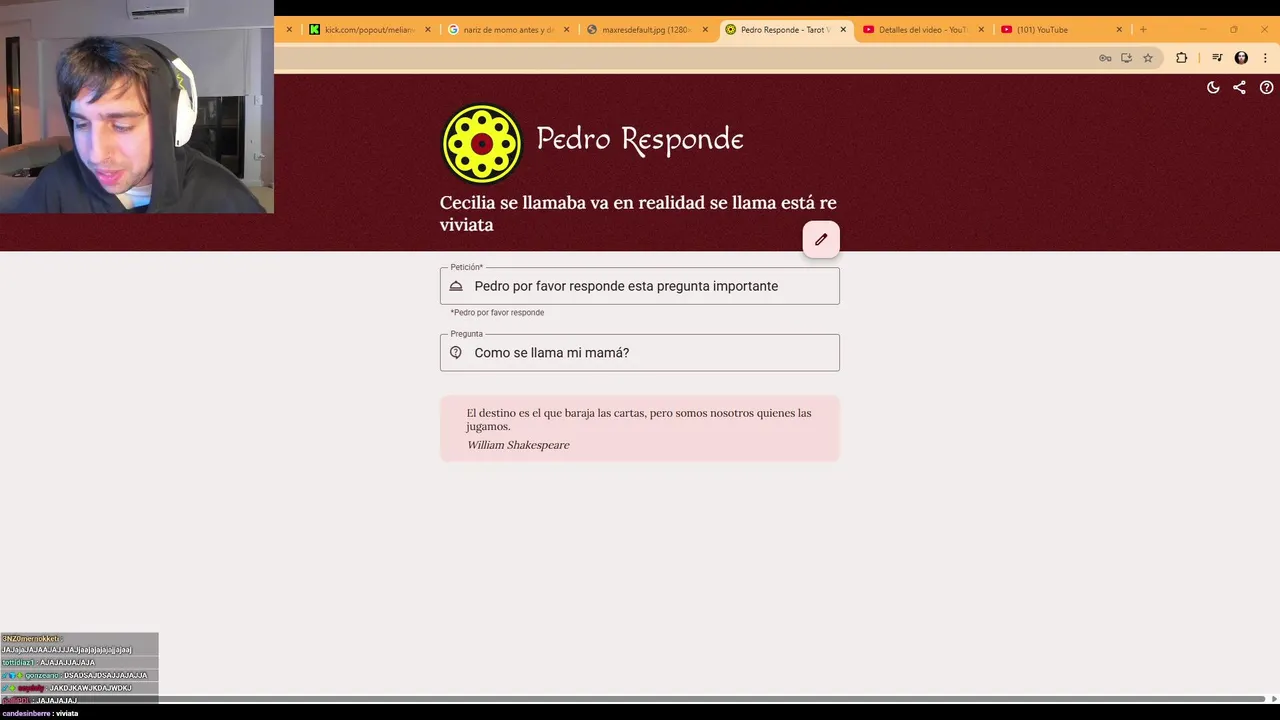Click the install app icon in address bar

click(1126, 58)
